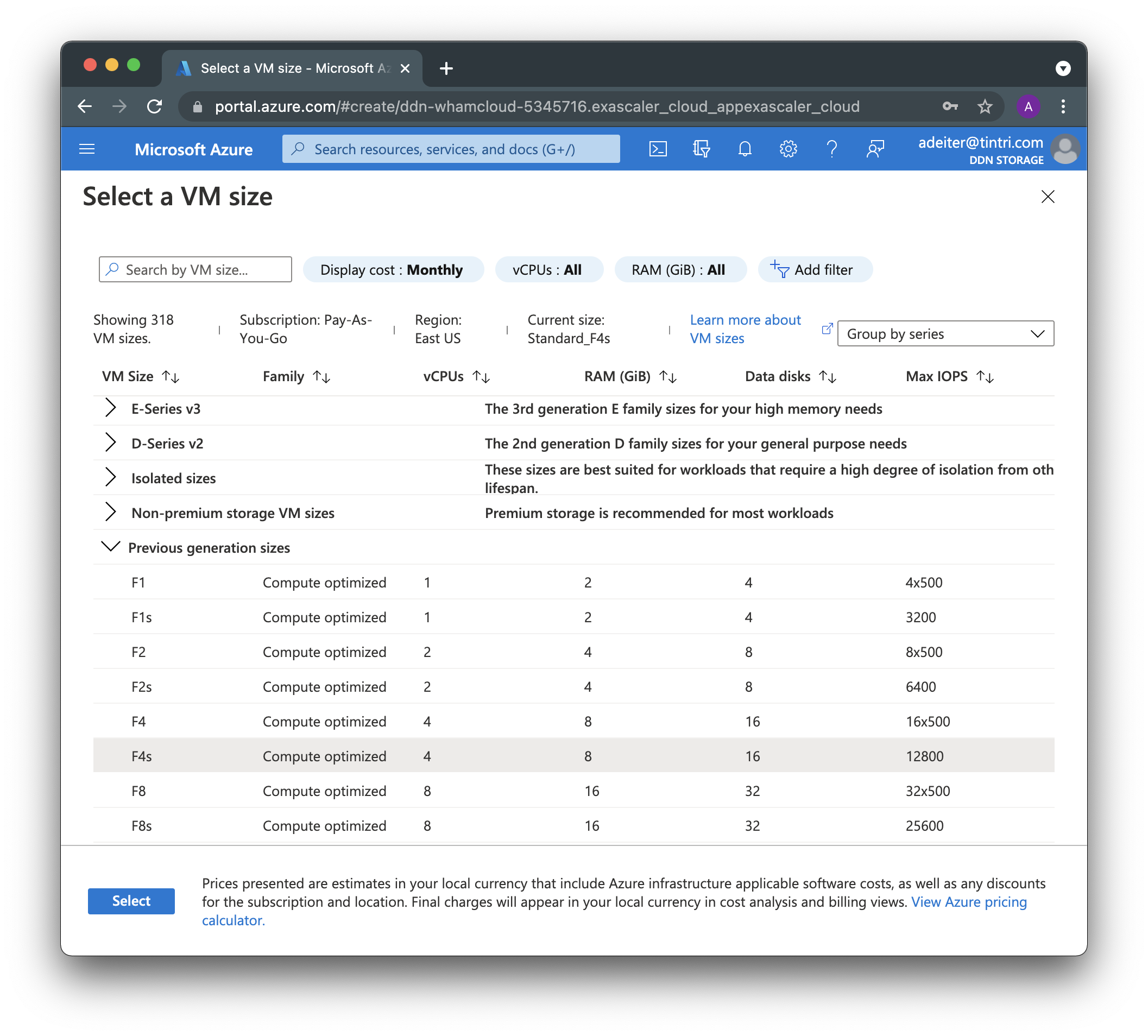Screen dimensions: 1148x1036
Task: Open the Display cost Monthly filter
Action: point(393,270)
